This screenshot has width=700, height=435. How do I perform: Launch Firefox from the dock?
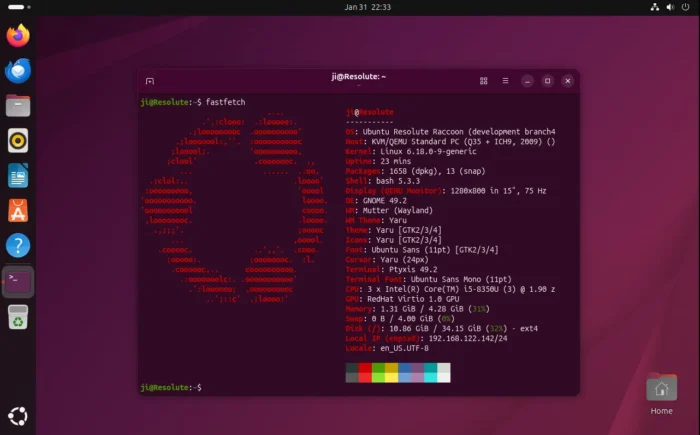click(18, 36)
